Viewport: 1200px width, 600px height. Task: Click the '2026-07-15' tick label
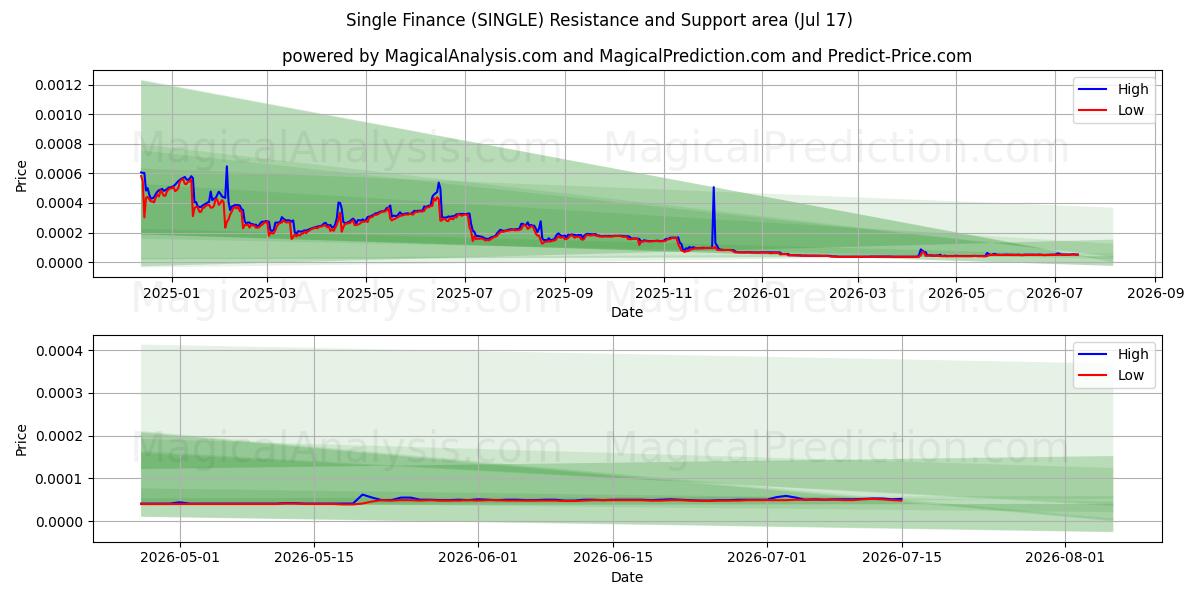(902, 559)
